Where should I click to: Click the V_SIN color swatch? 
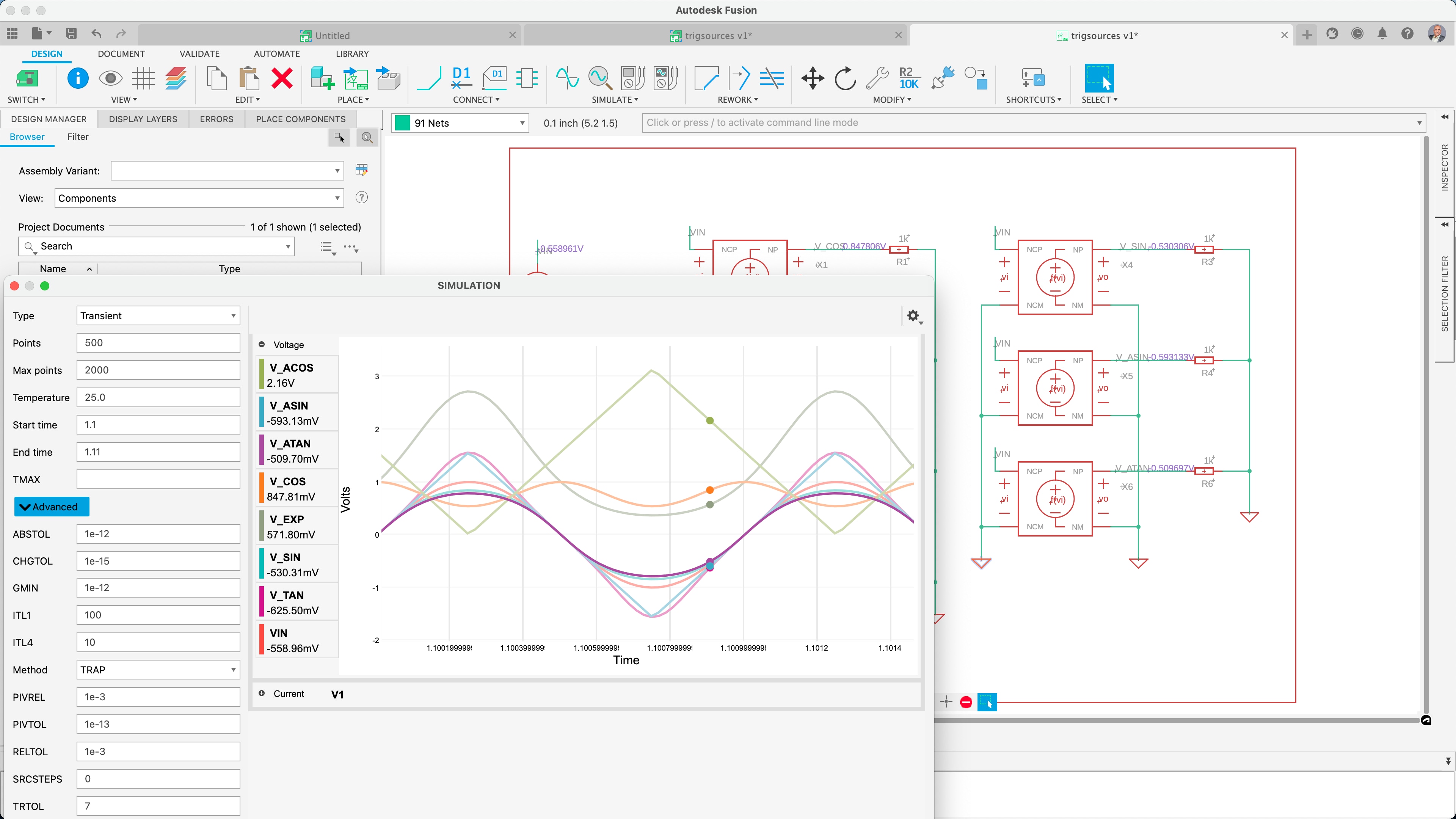pyautogui.click(x=261, y=563)
